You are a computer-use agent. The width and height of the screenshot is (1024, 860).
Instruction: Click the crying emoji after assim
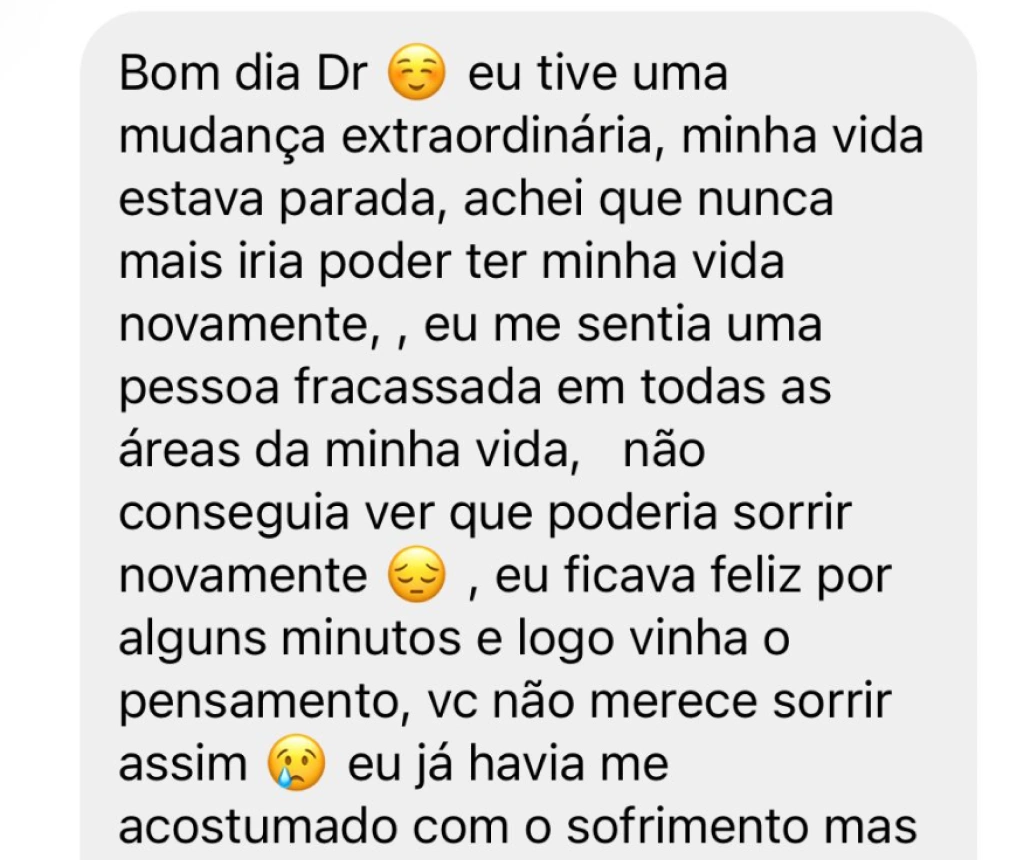[x=297, y=763]
